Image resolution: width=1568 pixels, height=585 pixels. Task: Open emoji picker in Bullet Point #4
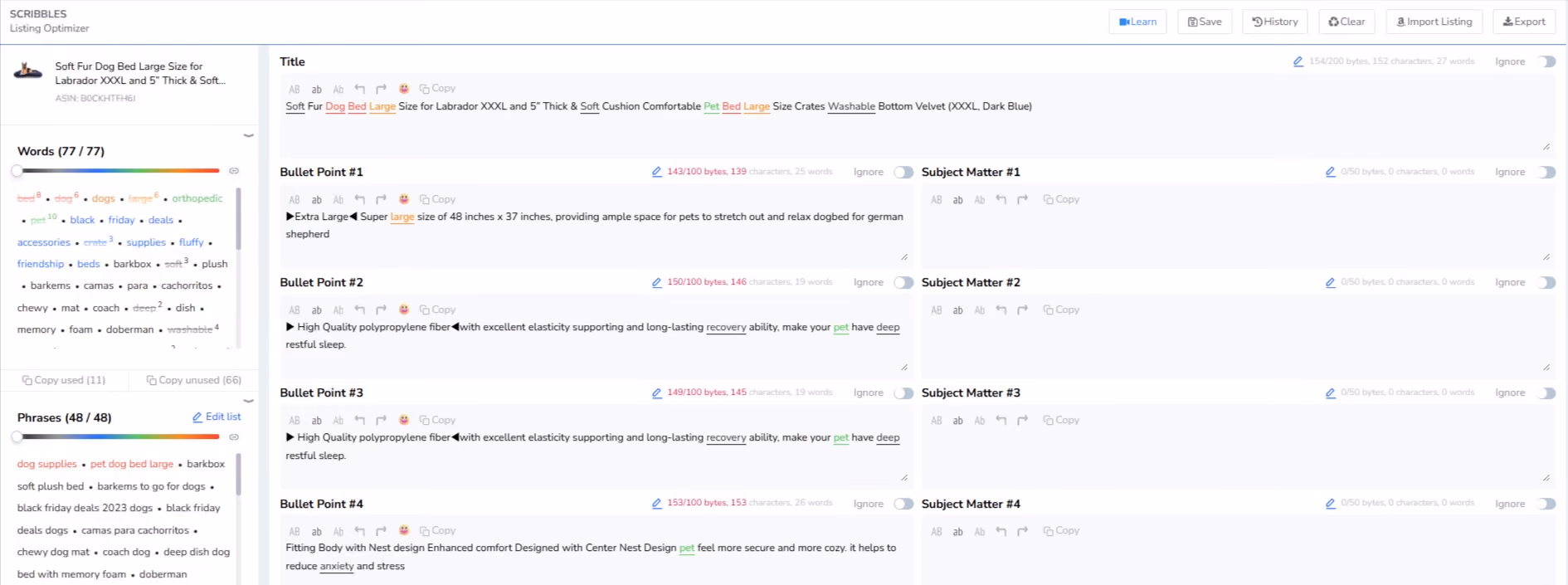(x=404, y=530)
